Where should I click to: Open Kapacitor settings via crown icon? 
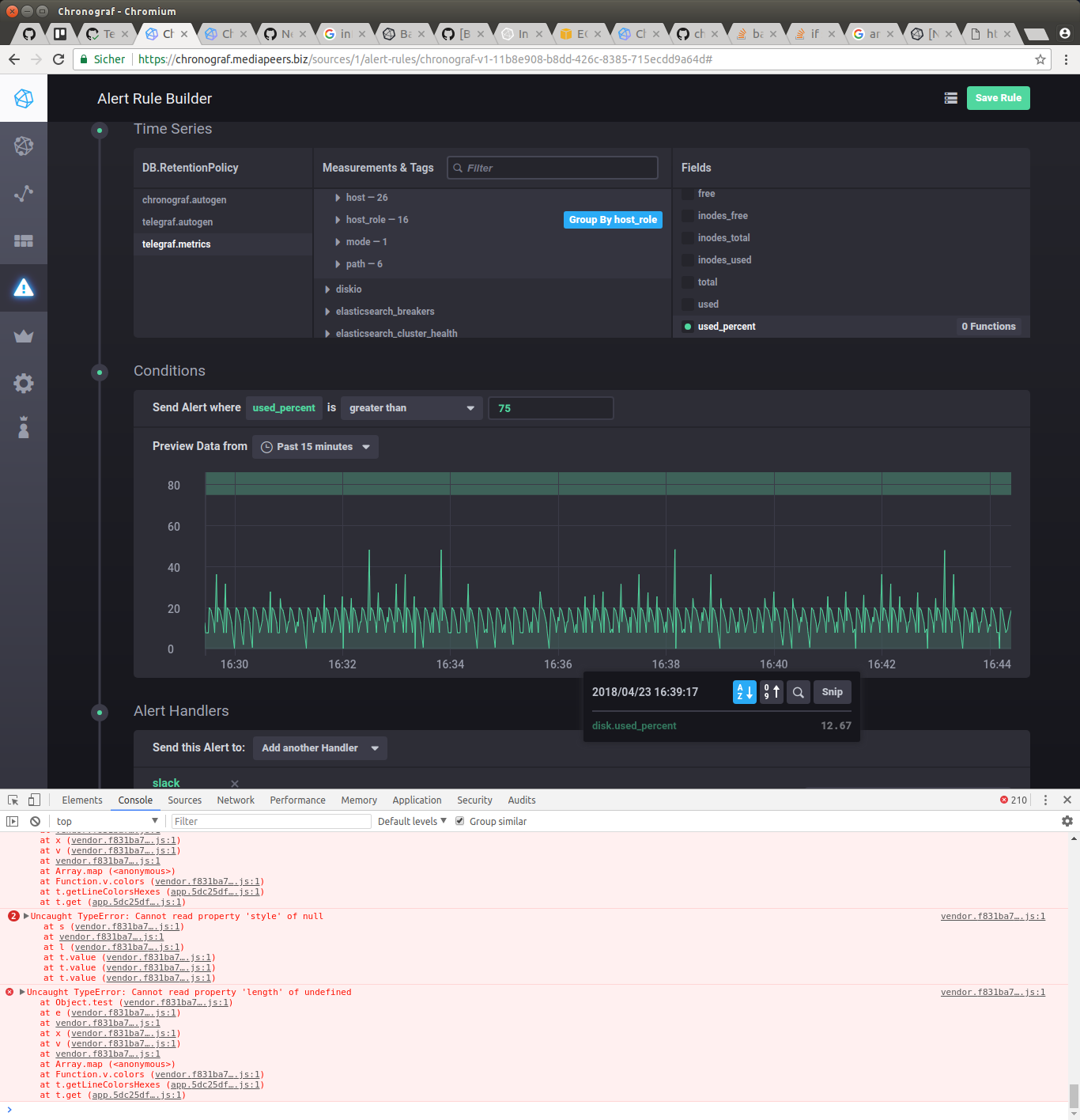click(24, 335)
